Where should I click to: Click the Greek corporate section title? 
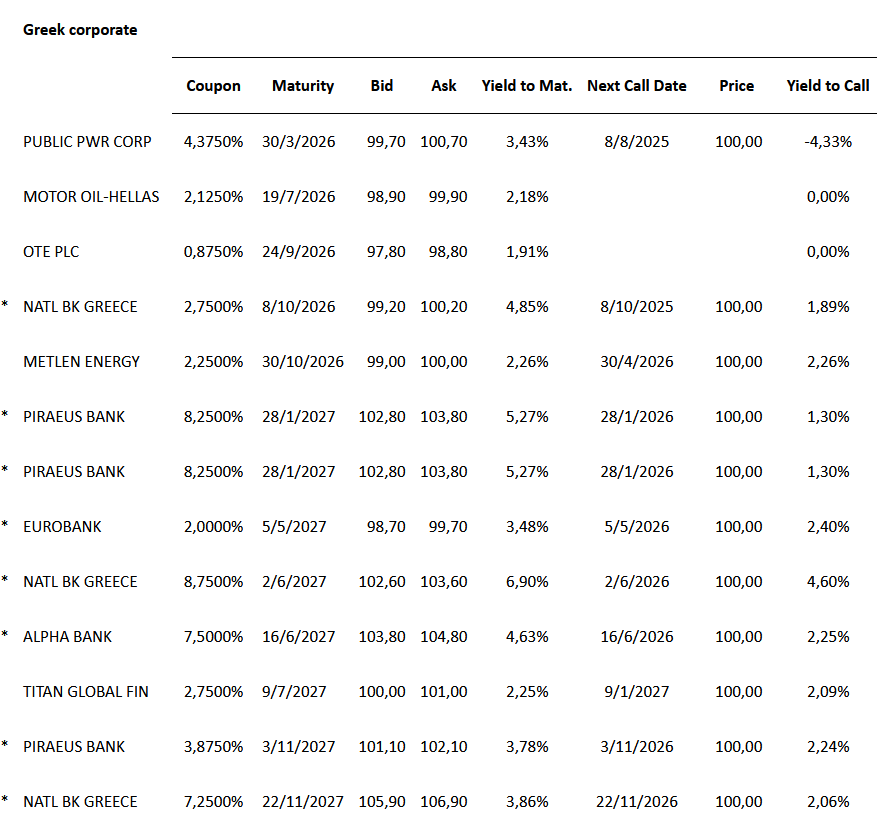click(x=80, y=30)
